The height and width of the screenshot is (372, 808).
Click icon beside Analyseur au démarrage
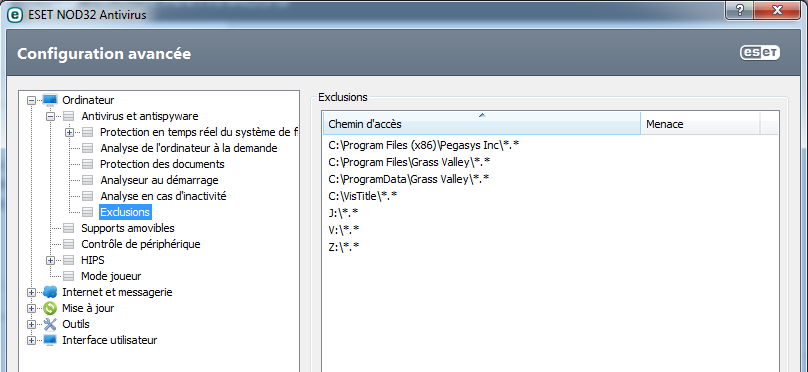pos(88,180)
